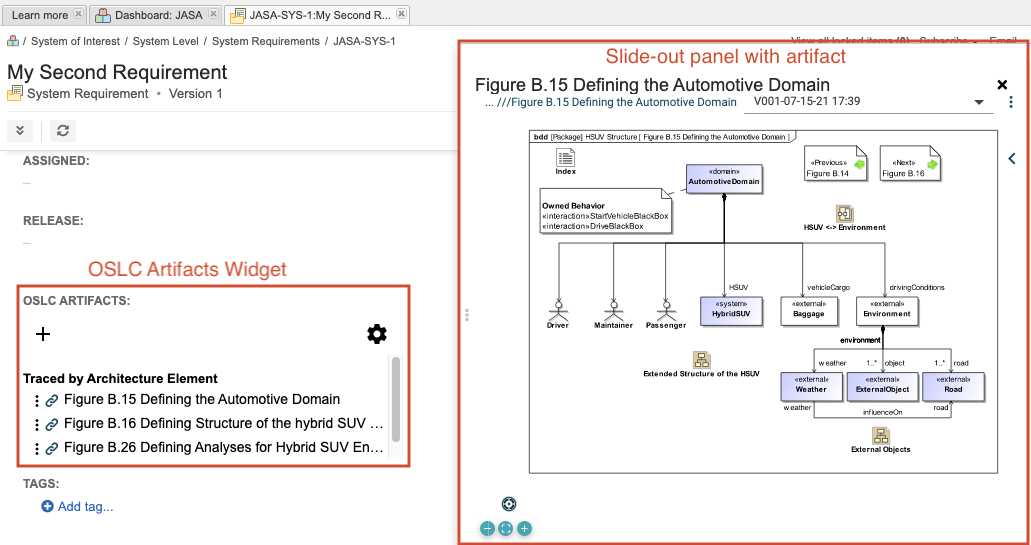This screenshot has width=1031, height=545.
Task: Open three-dot menu beside Figure B.26 artifact
Action: click(x=37, y=448)
